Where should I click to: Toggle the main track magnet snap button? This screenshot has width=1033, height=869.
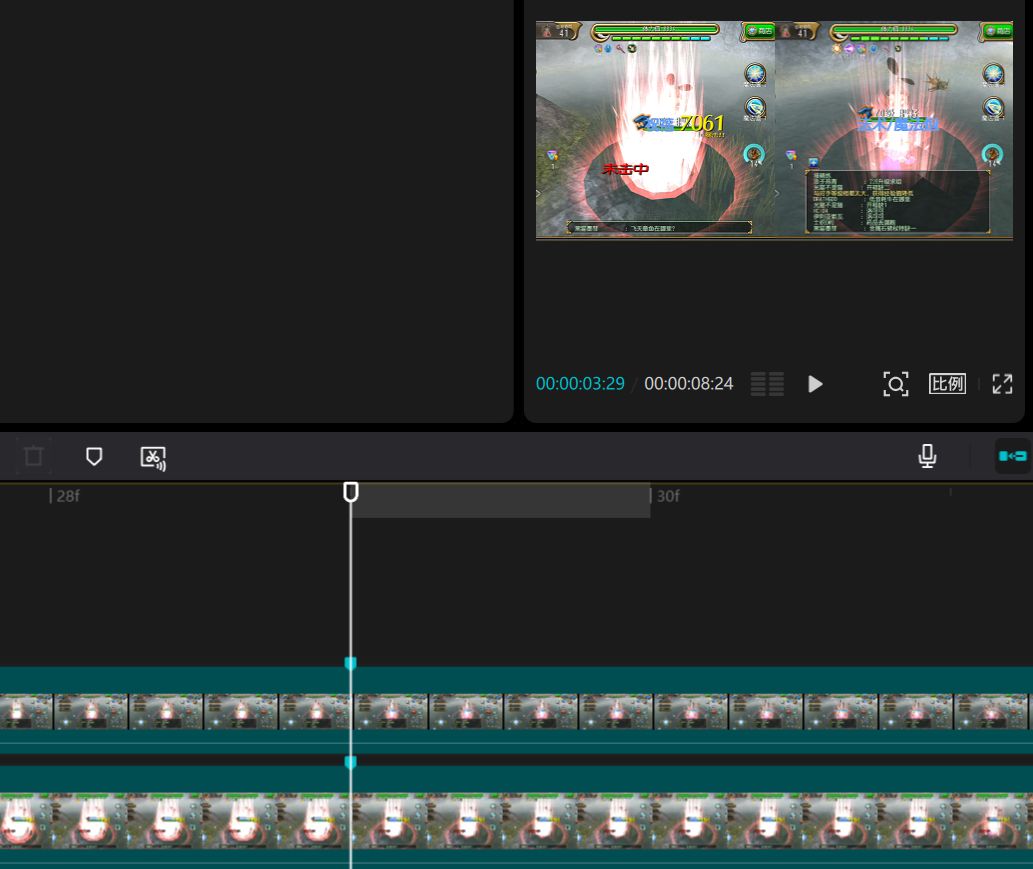coord(1013,456)
